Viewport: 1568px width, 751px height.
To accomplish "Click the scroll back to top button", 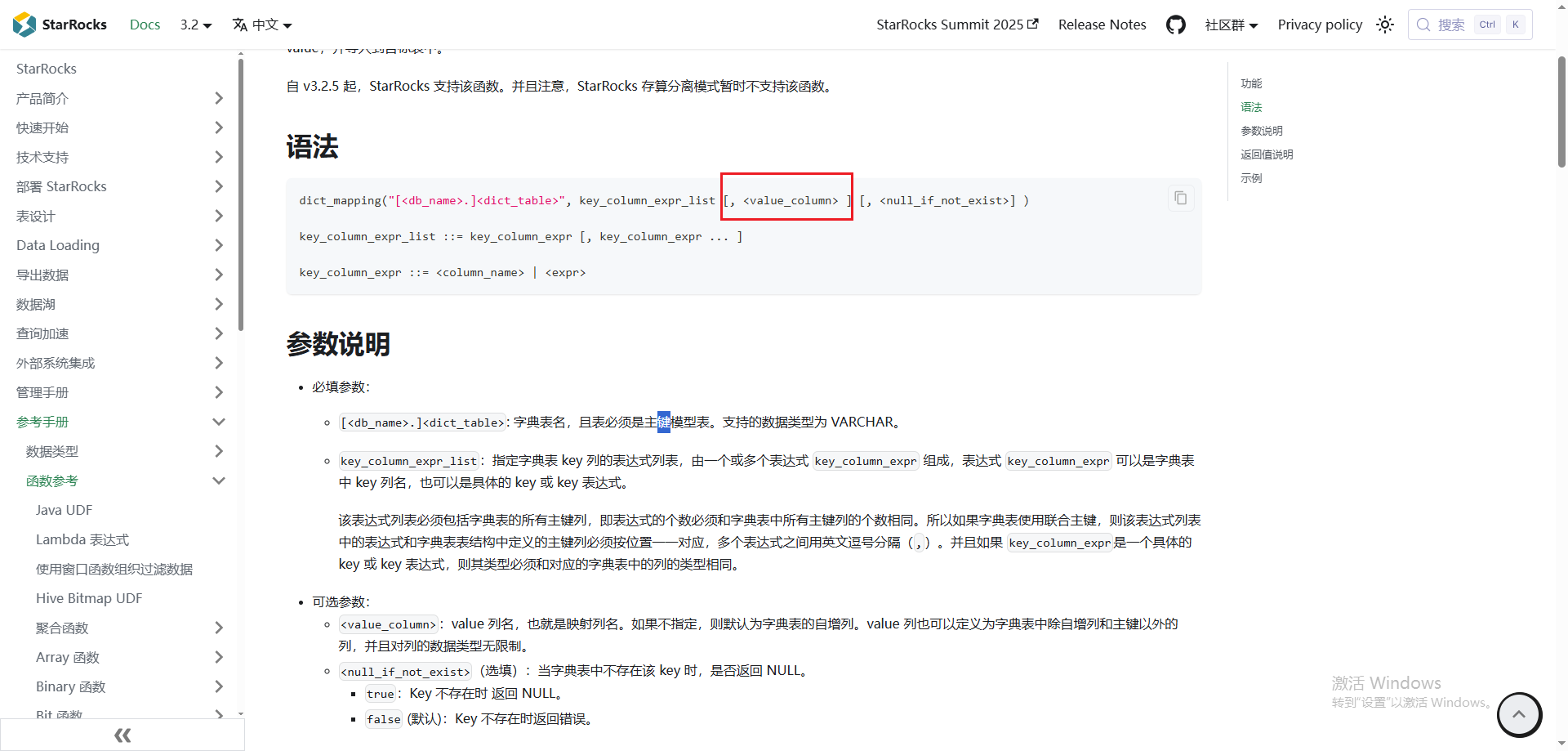I will click(1518, 714).
